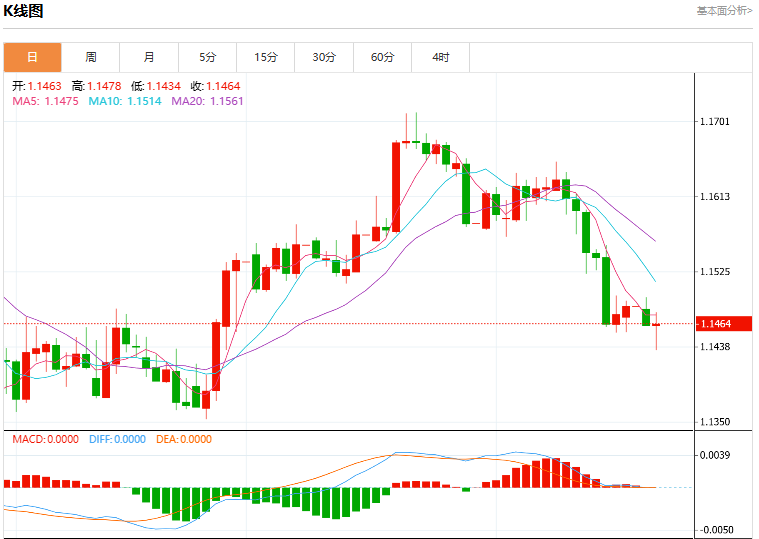The image size is (759, 539).
Task: Click the red 1.1464 current price tag
Action: pos(724,324)
